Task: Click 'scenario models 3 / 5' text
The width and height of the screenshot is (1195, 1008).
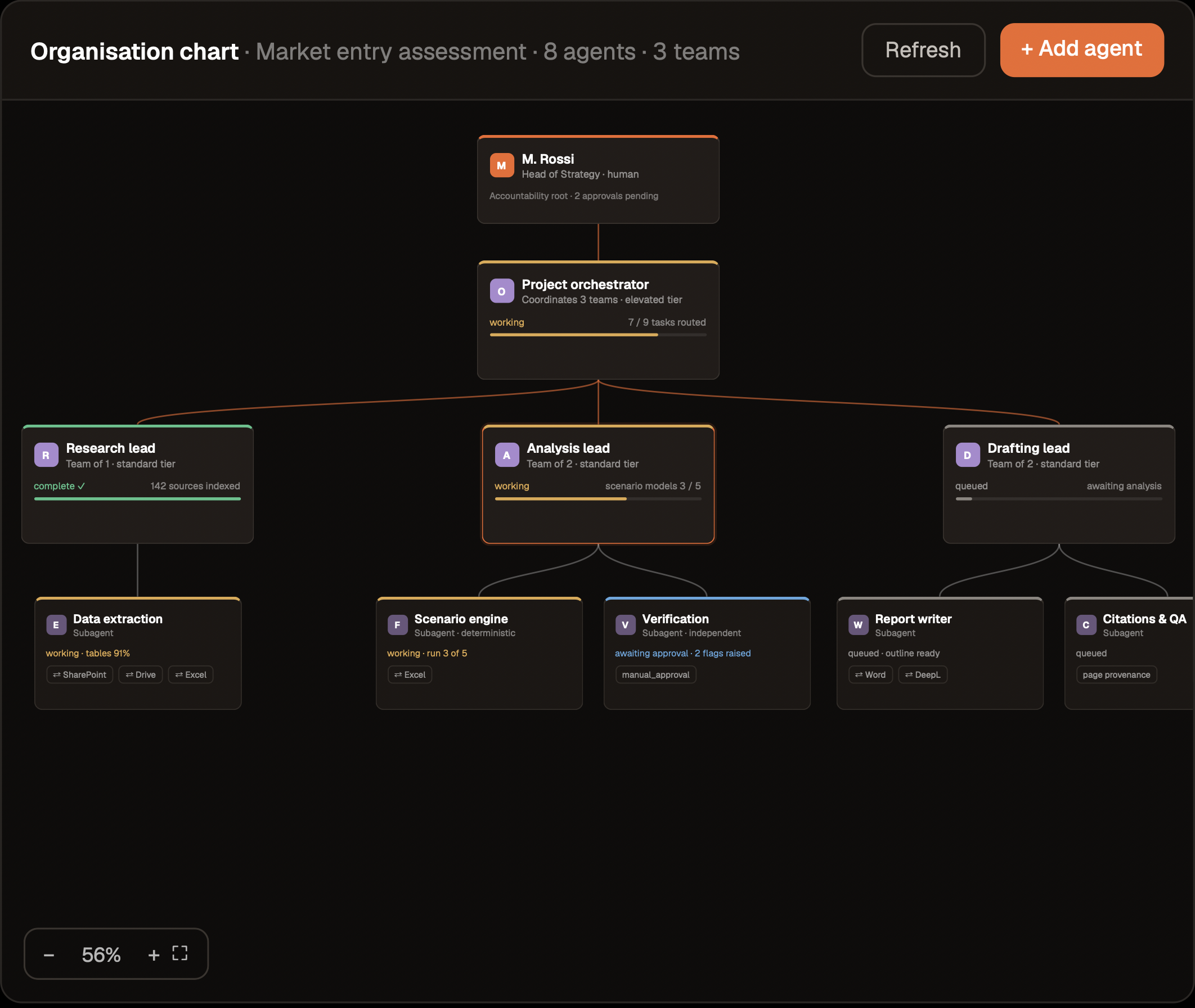Action: coord(653,485)
